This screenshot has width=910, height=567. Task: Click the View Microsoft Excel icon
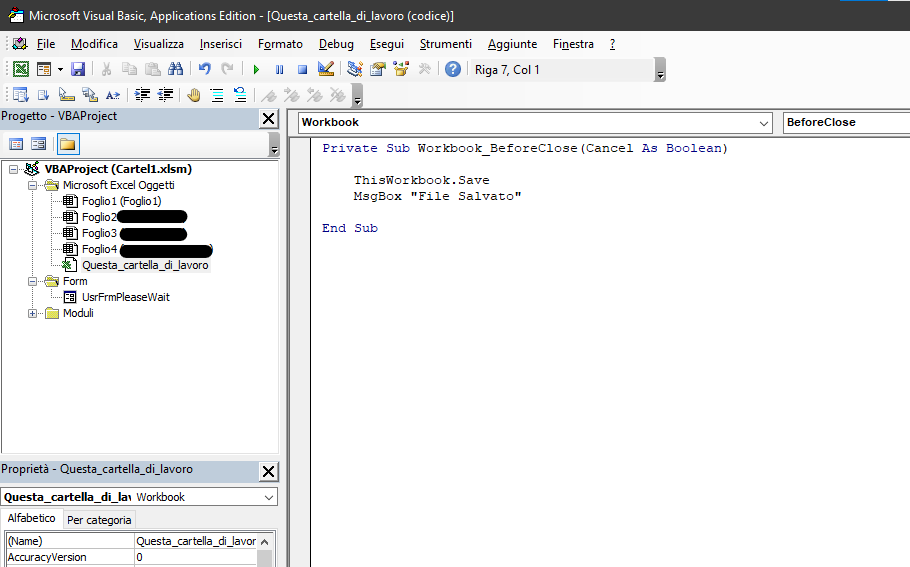click(21, 69)
